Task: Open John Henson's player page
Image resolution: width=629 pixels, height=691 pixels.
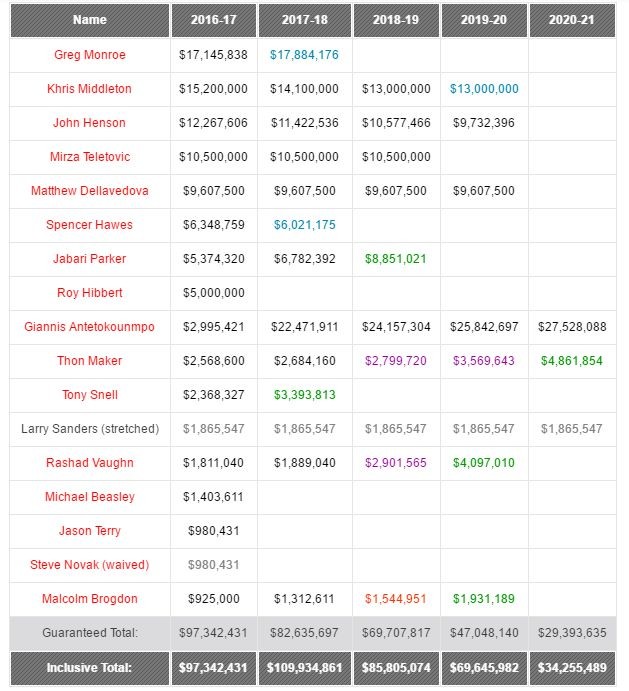Action: [x=90, y=123]
